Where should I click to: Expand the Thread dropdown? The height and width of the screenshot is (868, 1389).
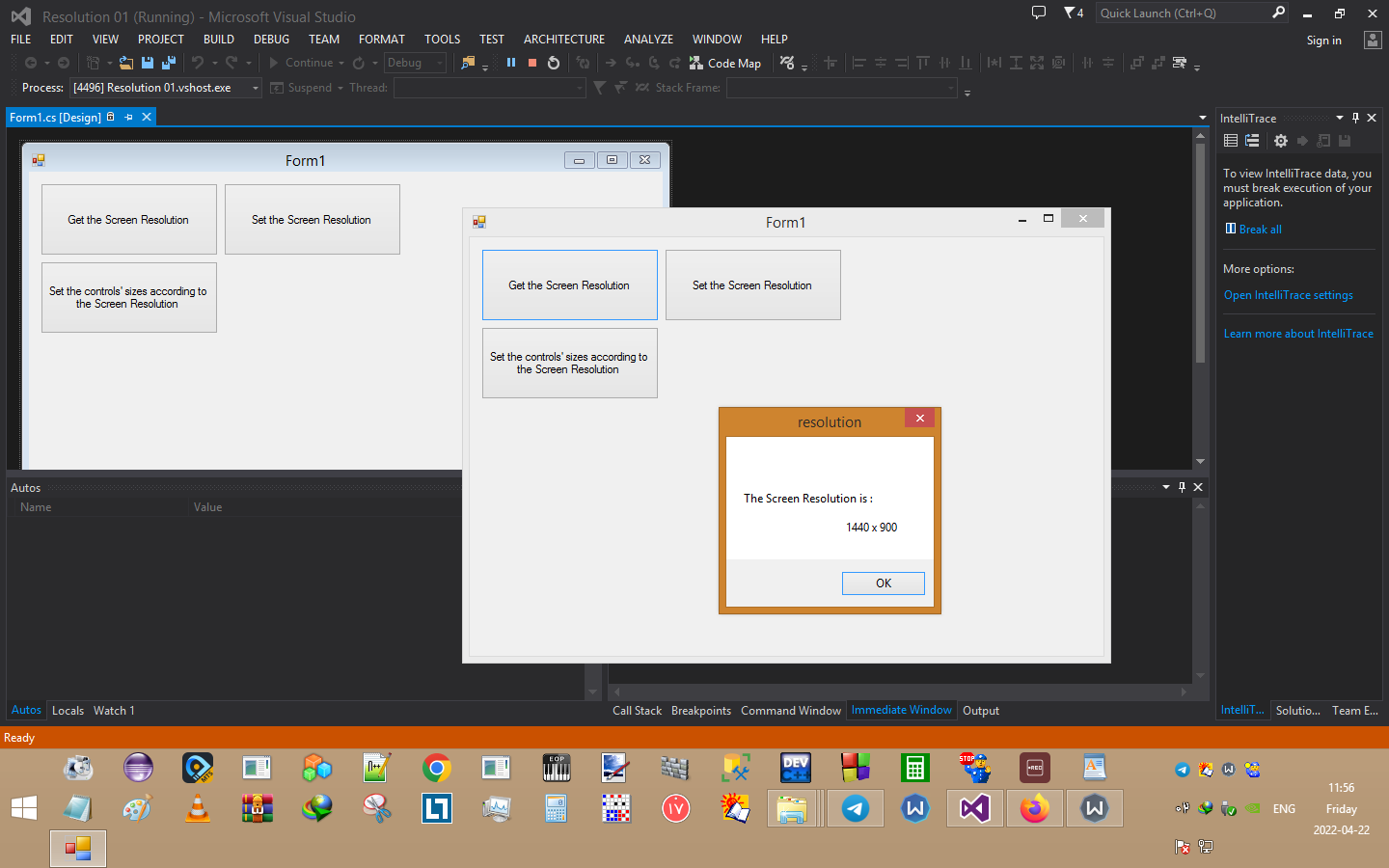pyautogui.click(x=580, y=88)
